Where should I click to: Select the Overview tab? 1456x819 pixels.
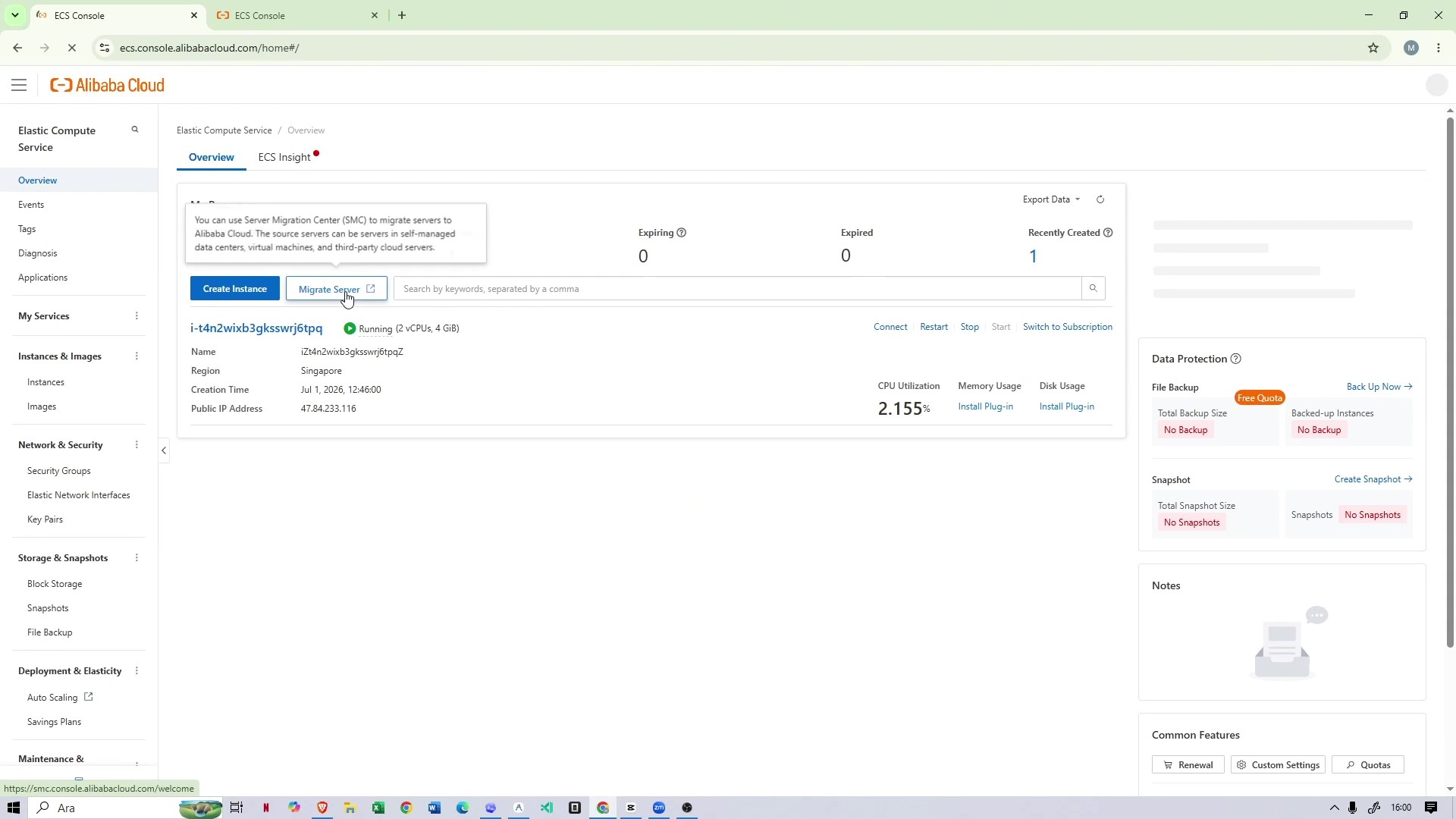(x=212, y=157)
